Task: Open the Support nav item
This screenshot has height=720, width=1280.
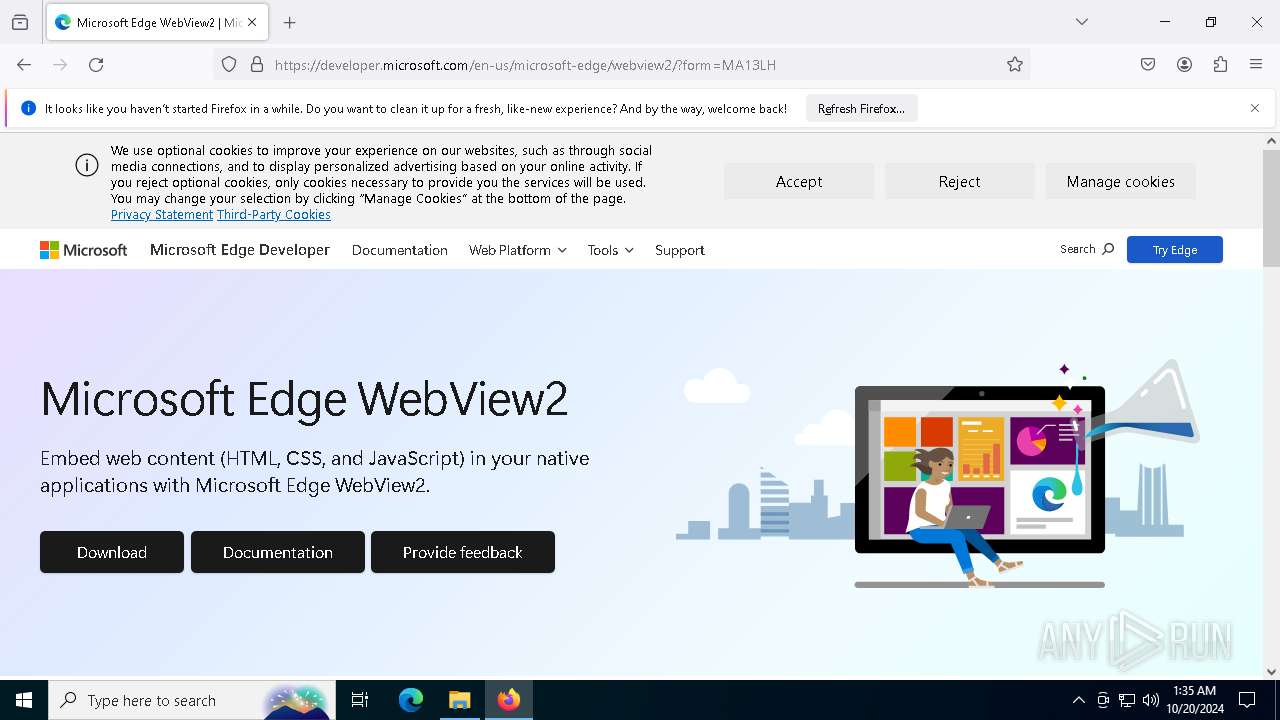Action: pos(680,250)
